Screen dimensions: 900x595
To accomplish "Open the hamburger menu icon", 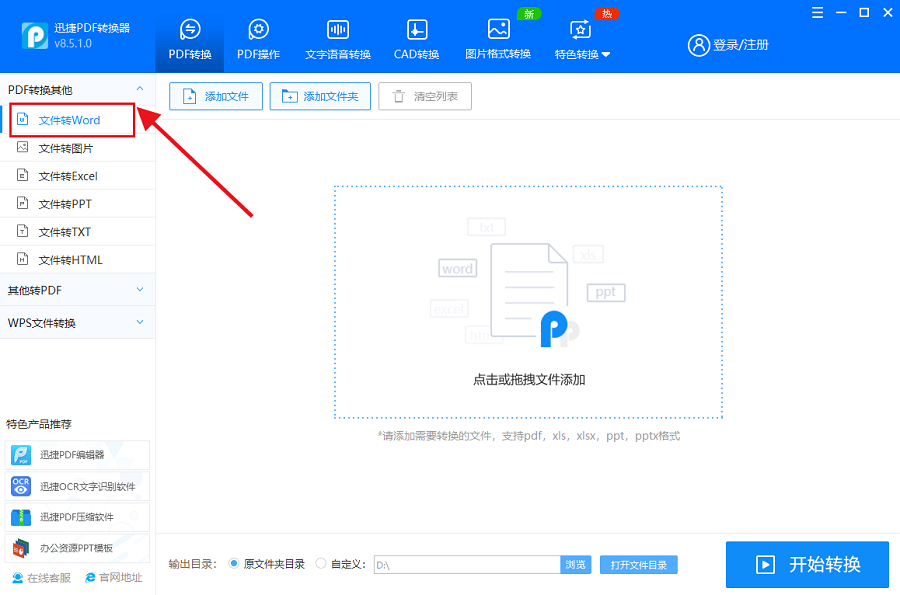I will 817,13.
